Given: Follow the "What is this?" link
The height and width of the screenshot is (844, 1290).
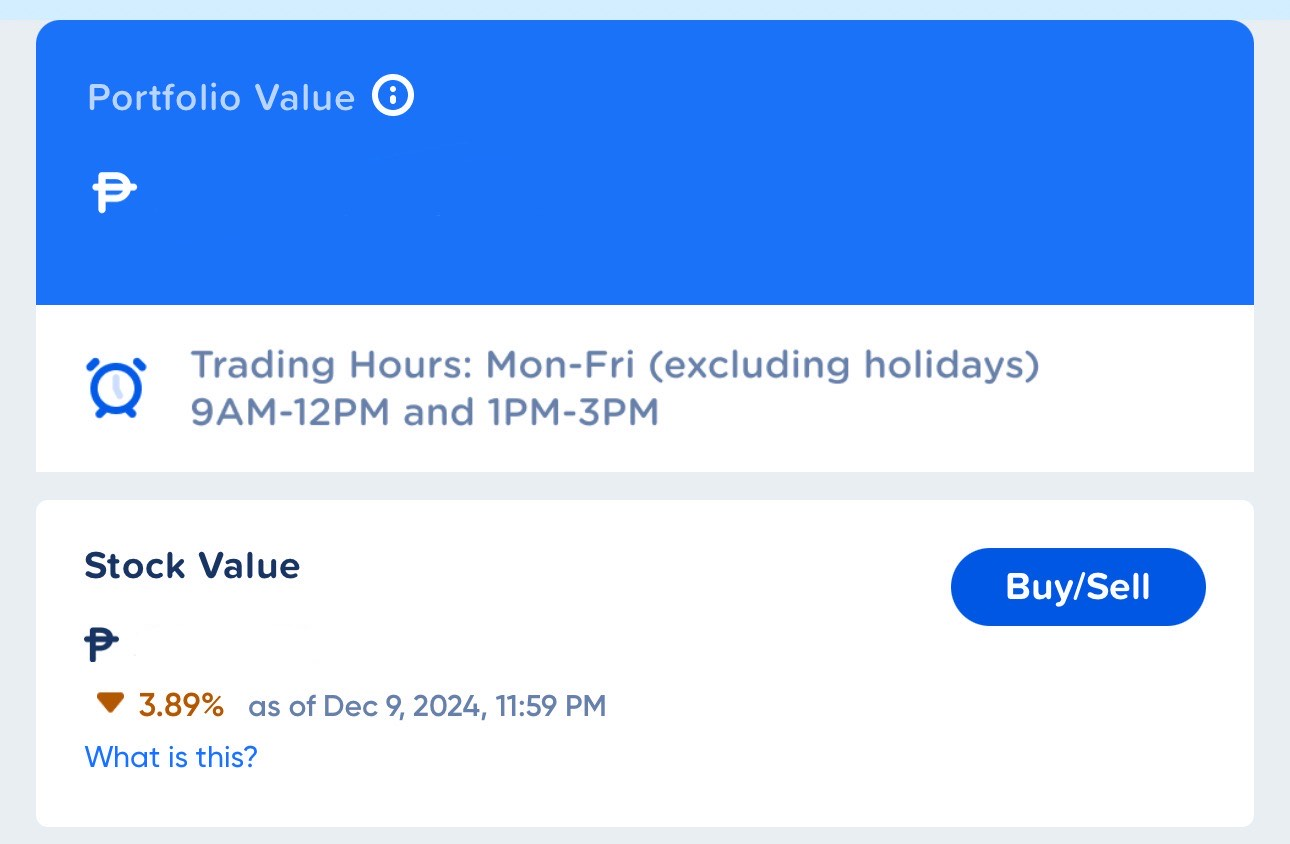Looking at the screenshot, I should pos(171,757).
